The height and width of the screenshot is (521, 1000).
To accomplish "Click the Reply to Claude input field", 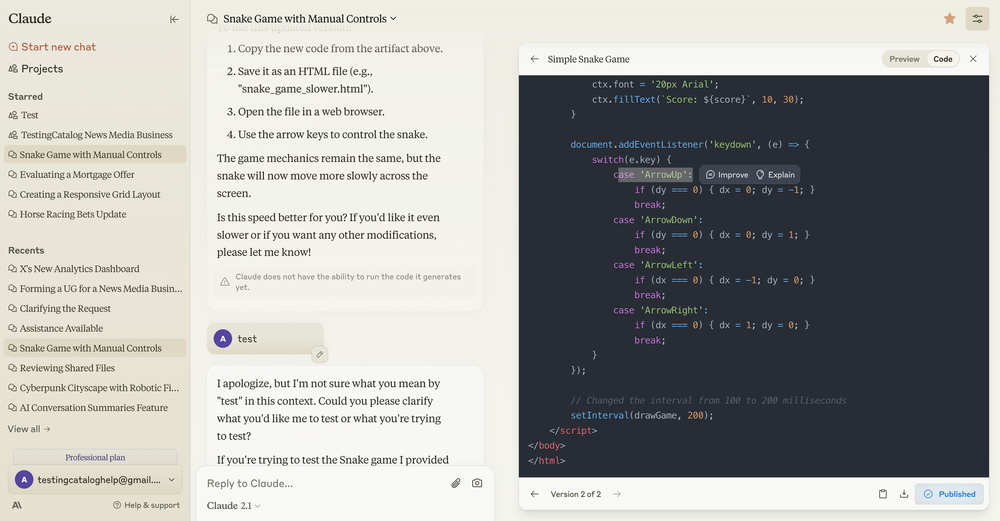I will pos(320,483).
